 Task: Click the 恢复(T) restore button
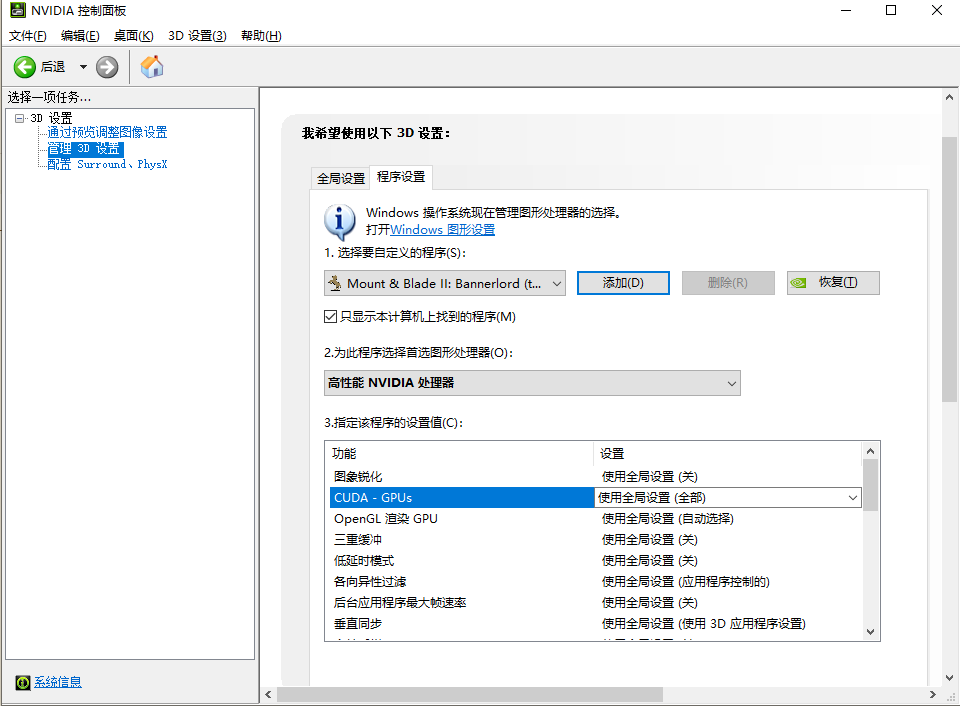point(833,283)
